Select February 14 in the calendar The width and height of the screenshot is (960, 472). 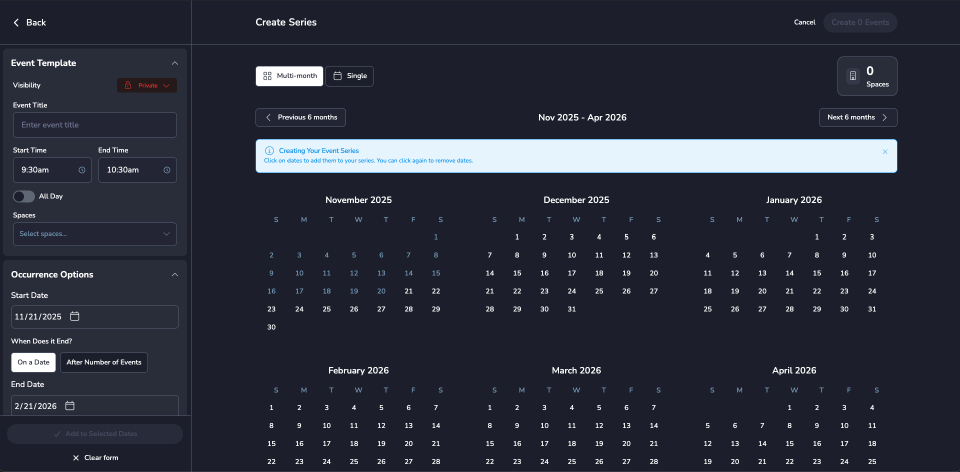point(436,425)
